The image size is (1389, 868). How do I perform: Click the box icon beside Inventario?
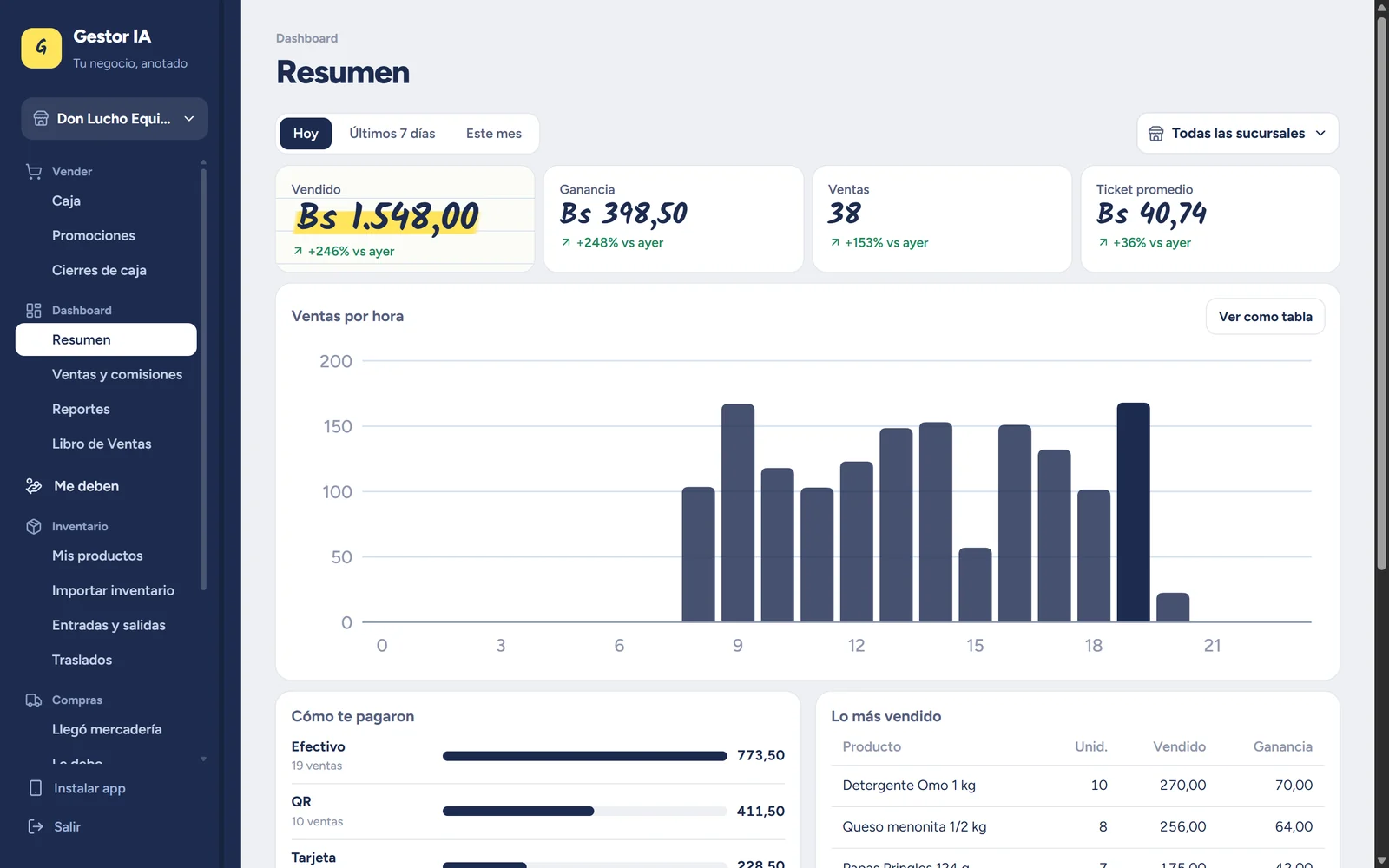tap(34, 527)
